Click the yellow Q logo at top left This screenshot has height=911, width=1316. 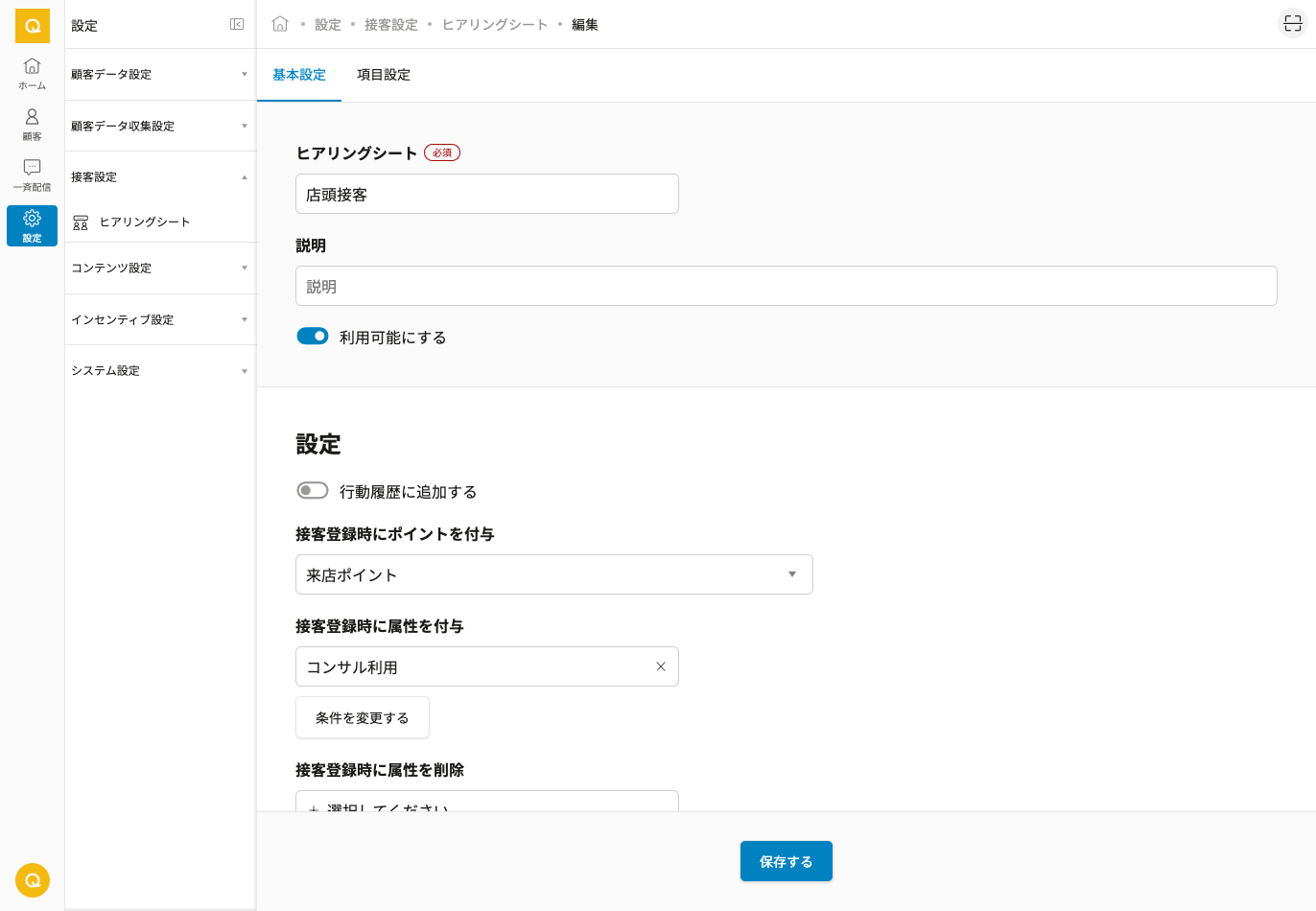coord(32,26)
